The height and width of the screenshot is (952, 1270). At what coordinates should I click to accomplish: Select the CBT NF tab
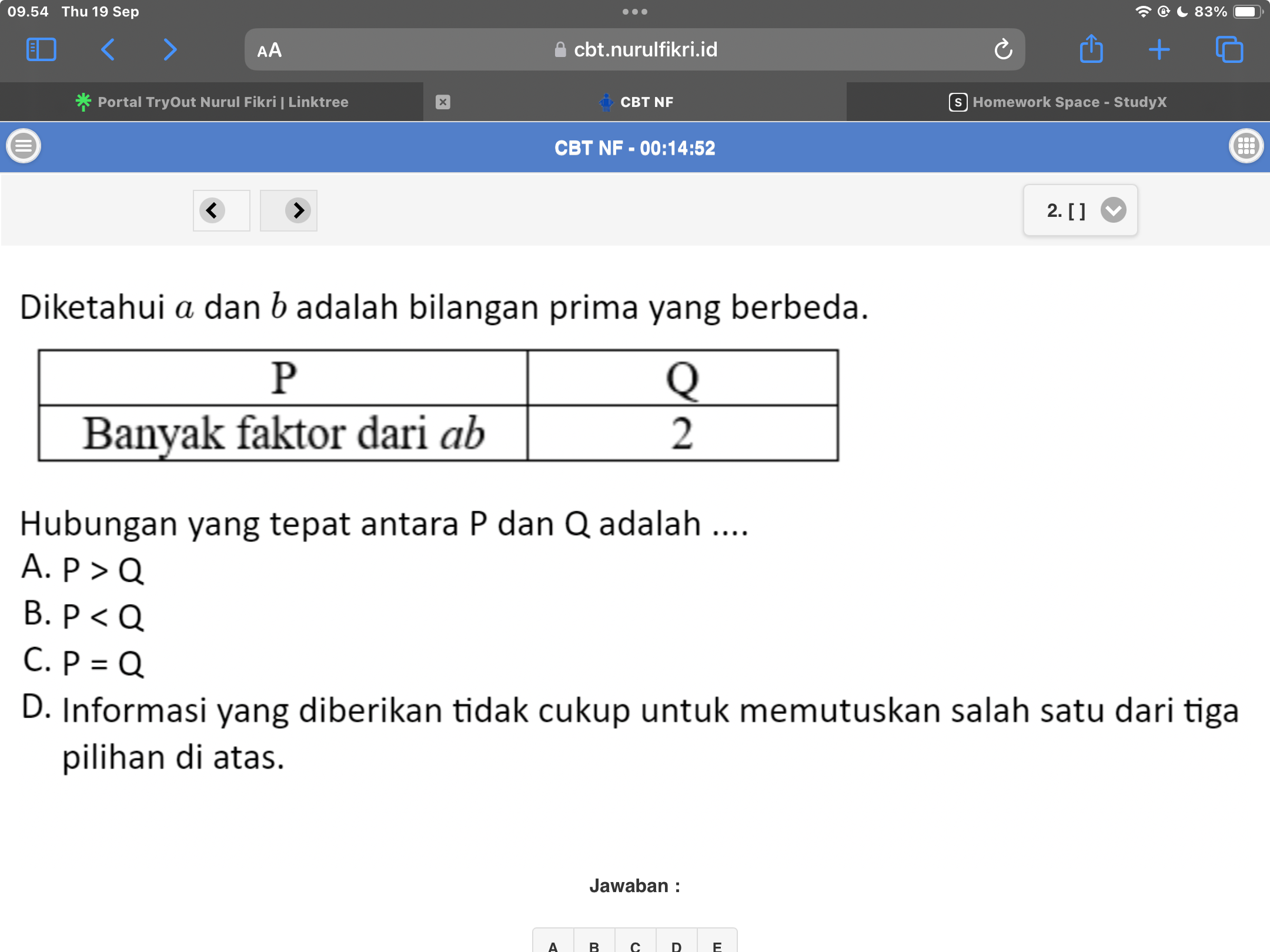tap(635, 102)
